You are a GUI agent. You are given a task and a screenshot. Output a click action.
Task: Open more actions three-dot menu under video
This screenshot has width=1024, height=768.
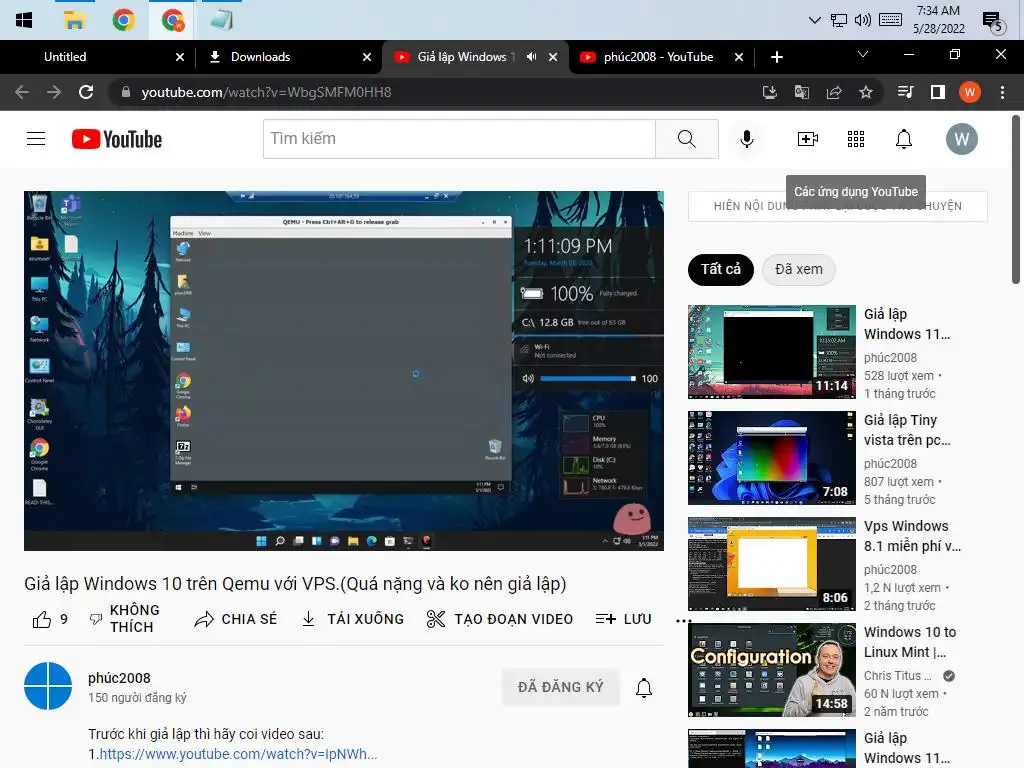click(x=683, y=620)
